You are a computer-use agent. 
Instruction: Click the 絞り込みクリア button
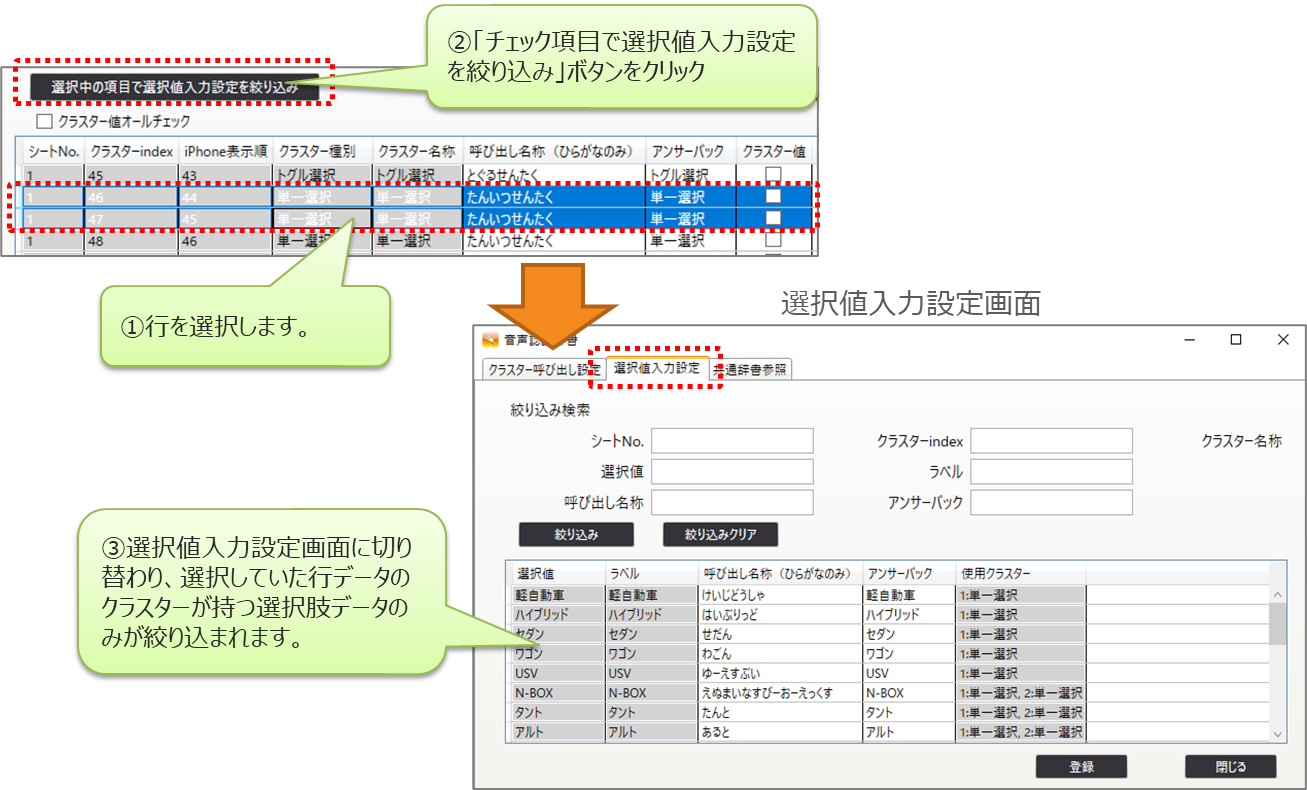click(720, 534)
